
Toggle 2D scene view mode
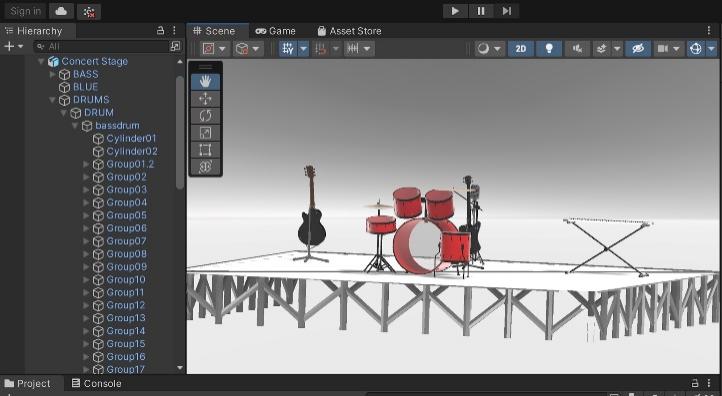(521, 48)
